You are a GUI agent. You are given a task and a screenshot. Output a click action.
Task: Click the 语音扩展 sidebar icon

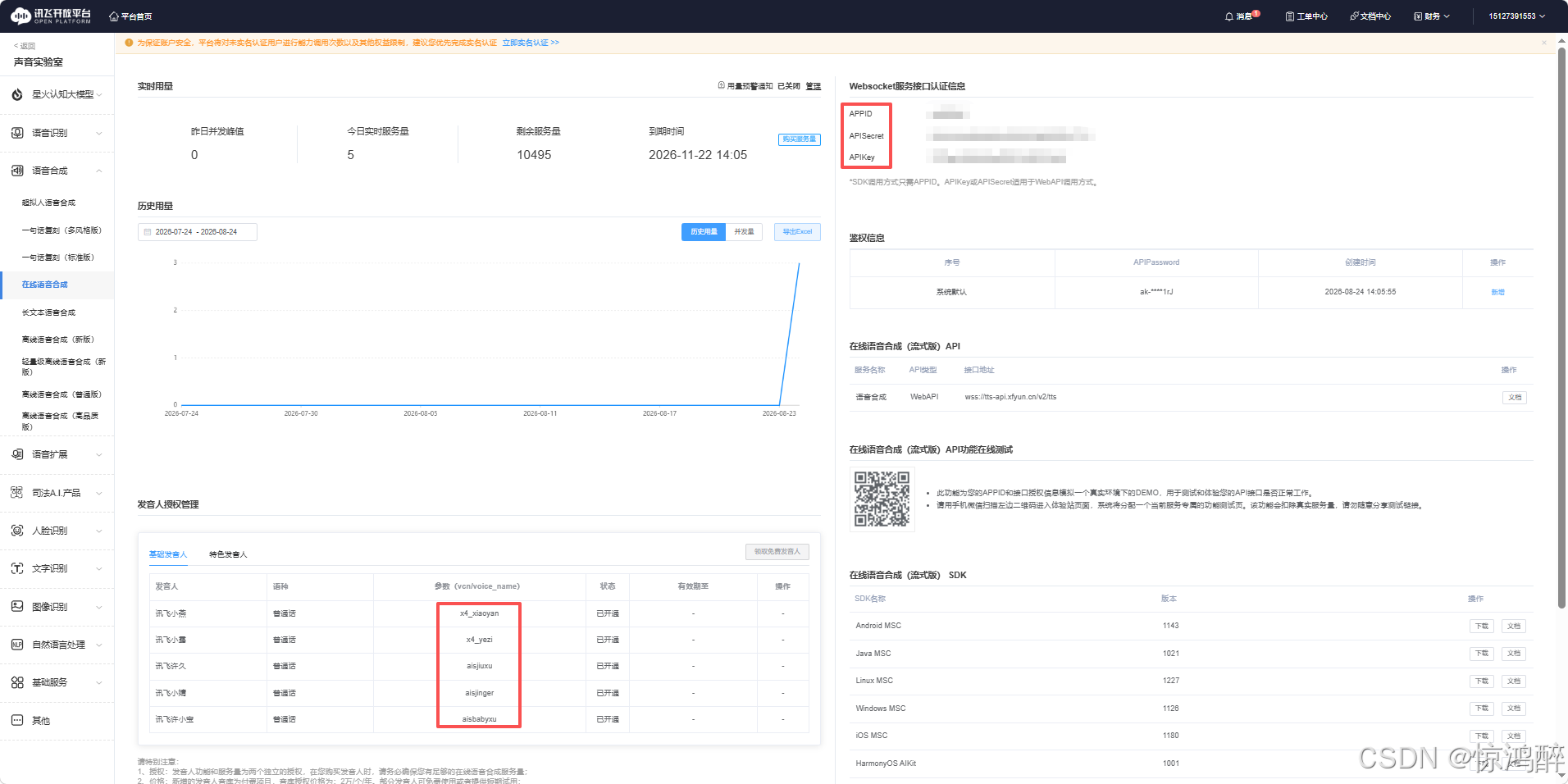point(17,454)
